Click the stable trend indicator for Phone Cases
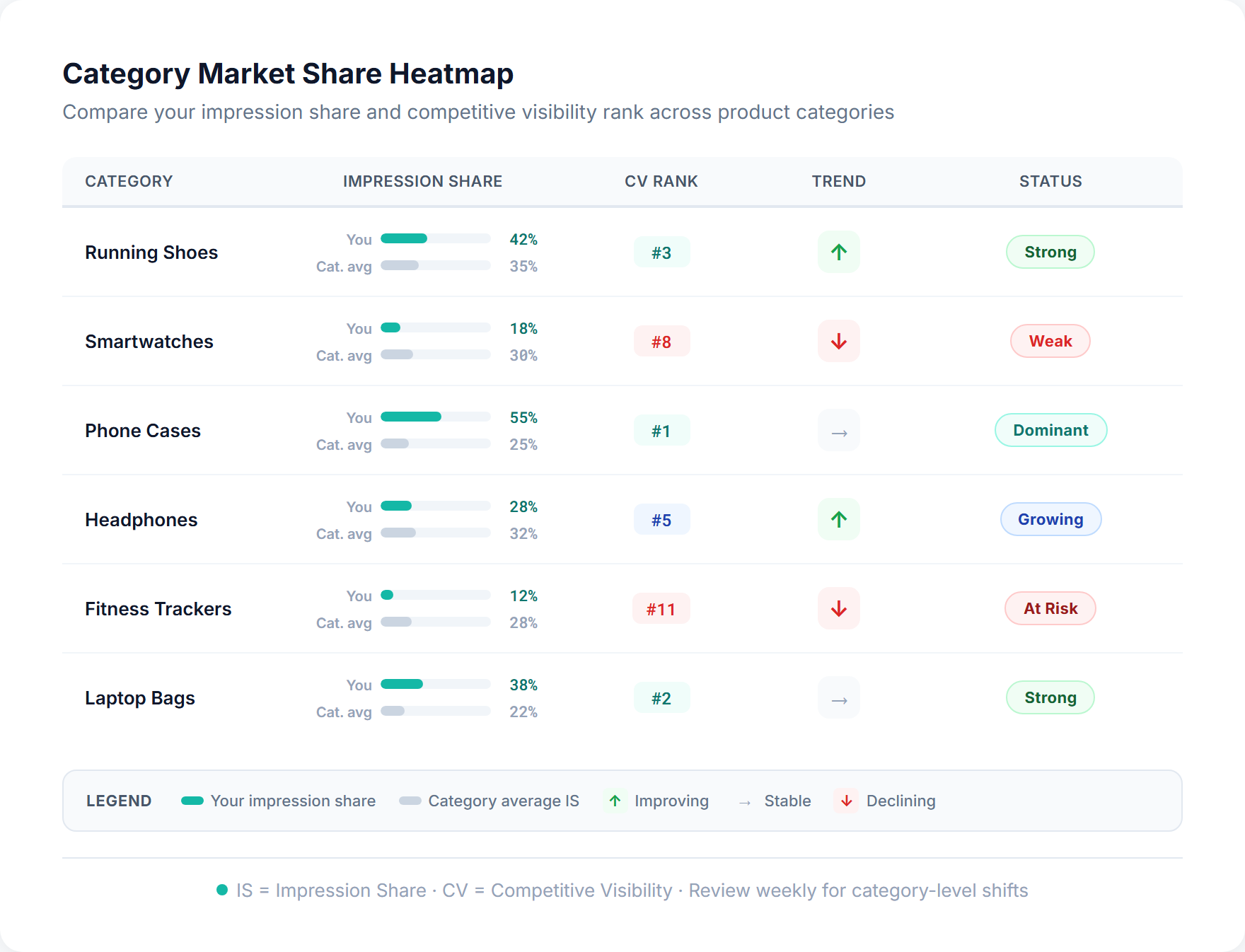 [x=838, y=430]
